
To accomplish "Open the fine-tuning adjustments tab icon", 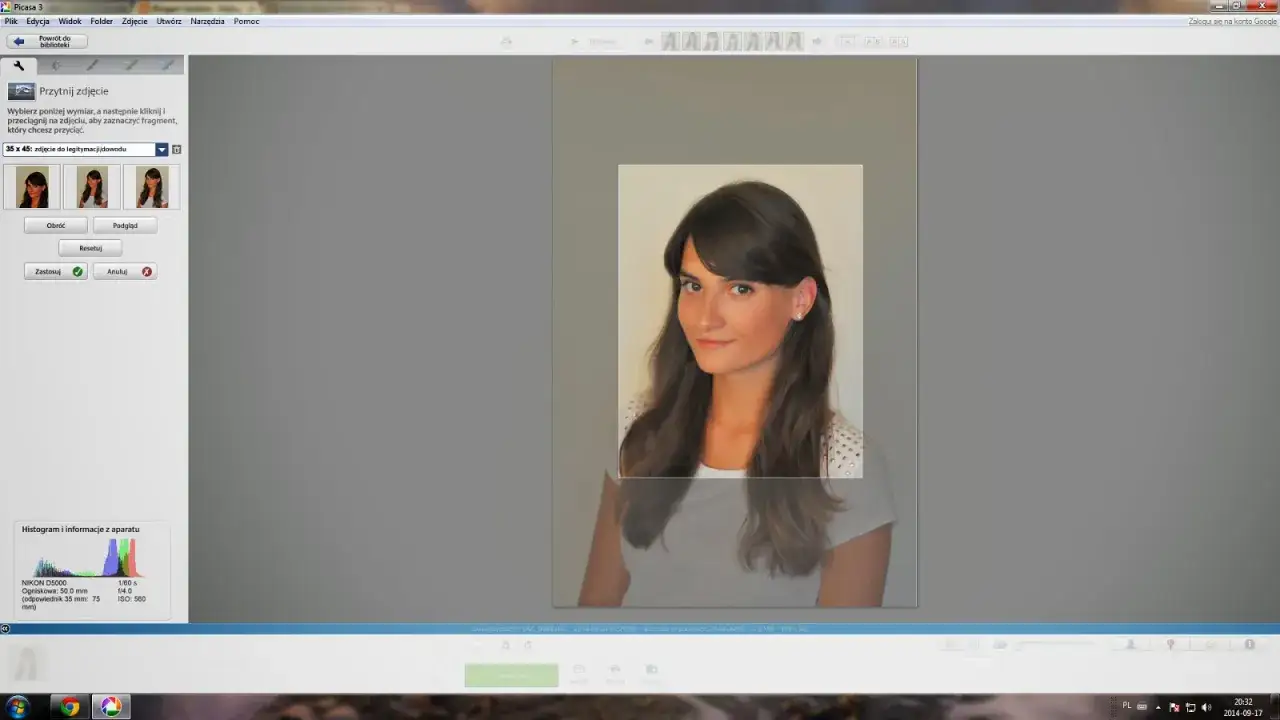I will (57, 64).
